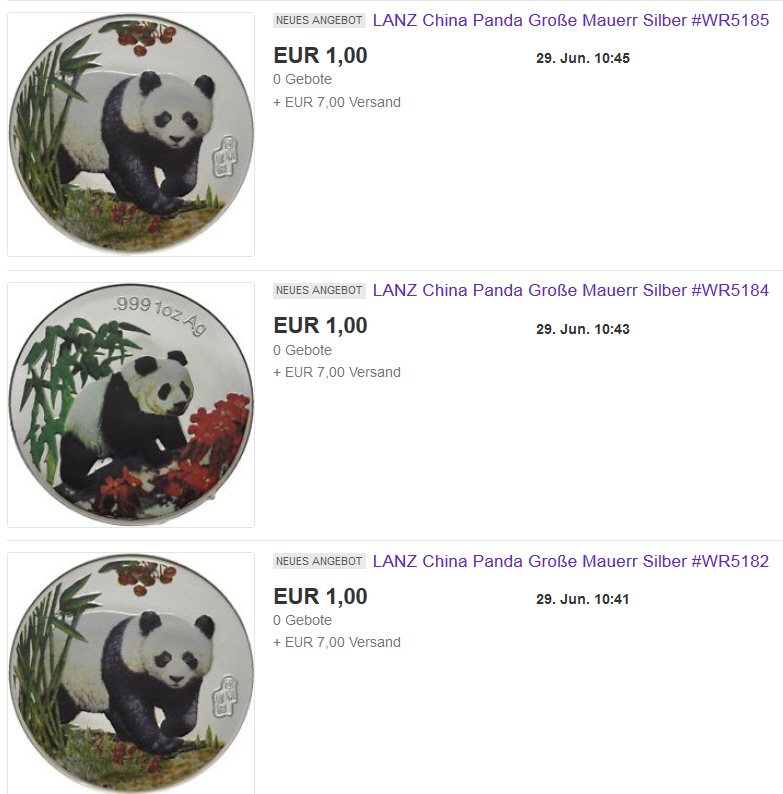Open listing titled Silber #WR5182
The width and height of the screenshot is (783, 794).
[x=571, y=562]
